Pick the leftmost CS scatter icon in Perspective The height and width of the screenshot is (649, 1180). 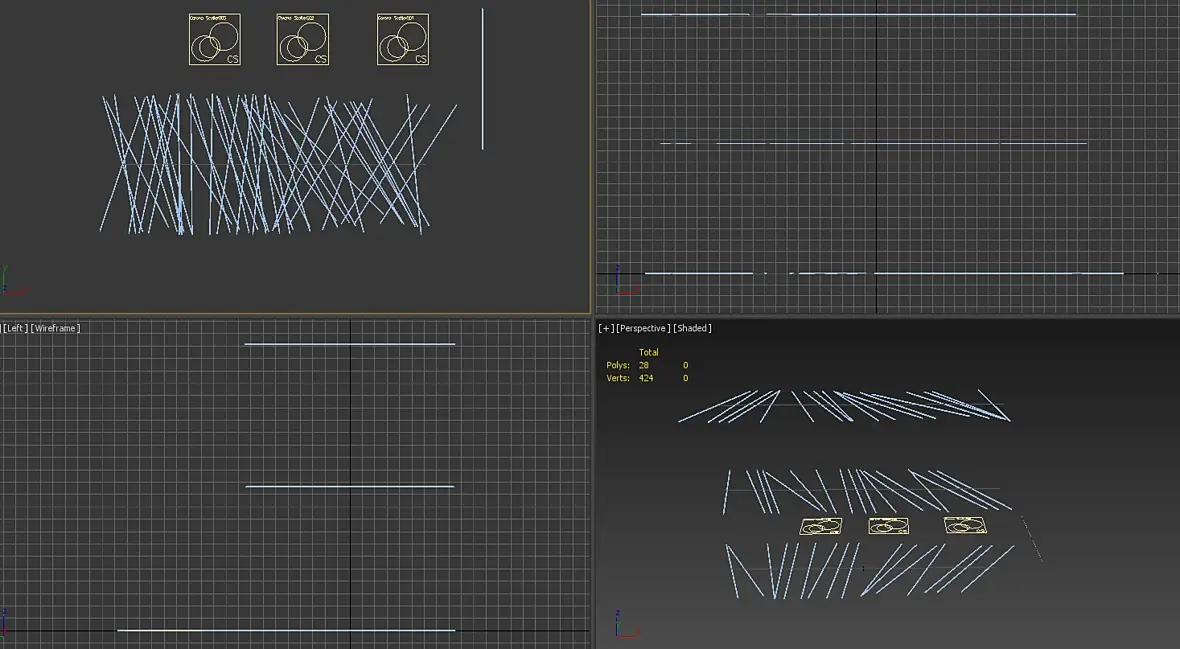coord(820,526)
